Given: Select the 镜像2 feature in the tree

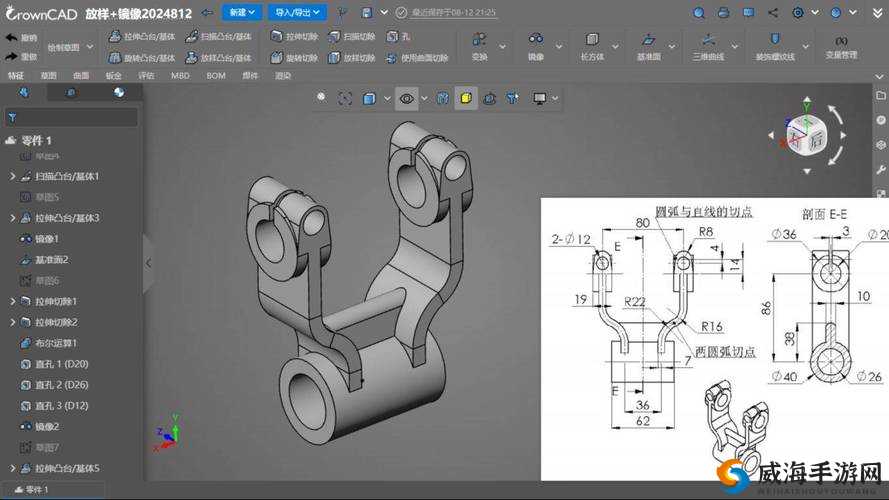Looking at the screenshot, I should click(40, 426).
